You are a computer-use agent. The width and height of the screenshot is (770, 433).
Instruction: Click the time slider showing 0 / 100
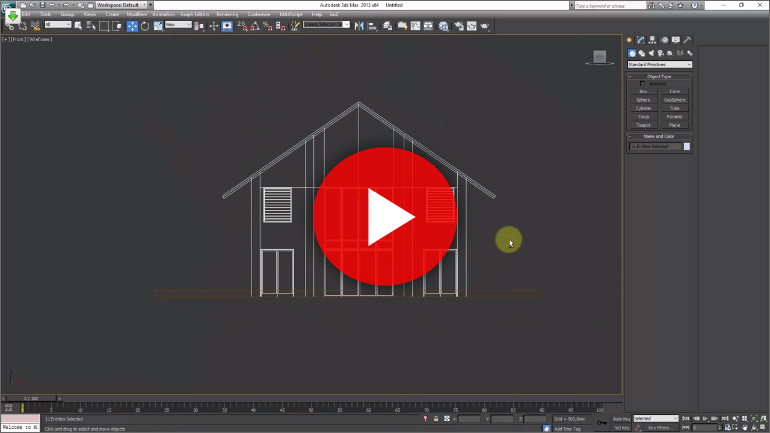tap(31, 399)
